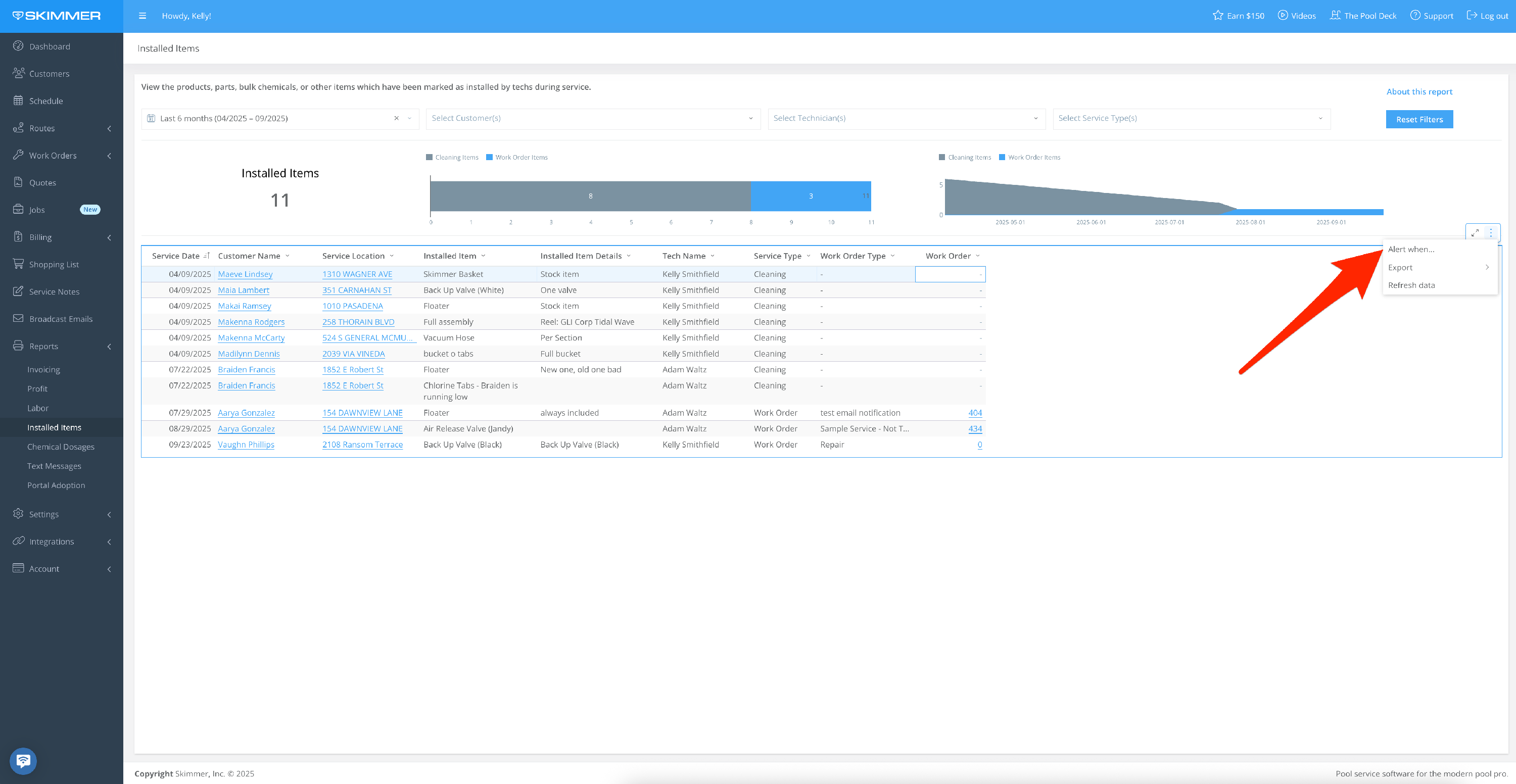Open the About this report link

coord(1419,92)
